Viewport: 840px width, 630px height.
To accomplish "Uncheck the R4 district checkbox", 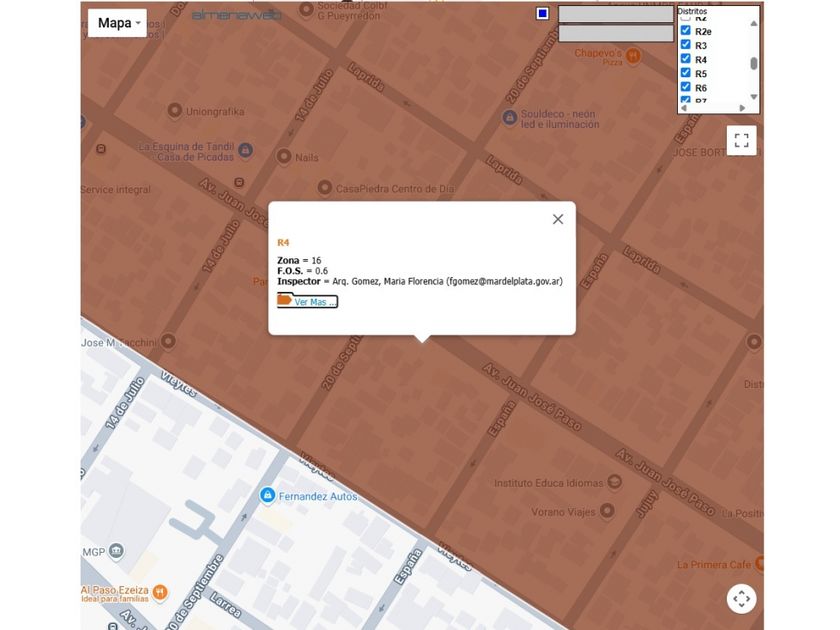I will [x=686, y=59].
